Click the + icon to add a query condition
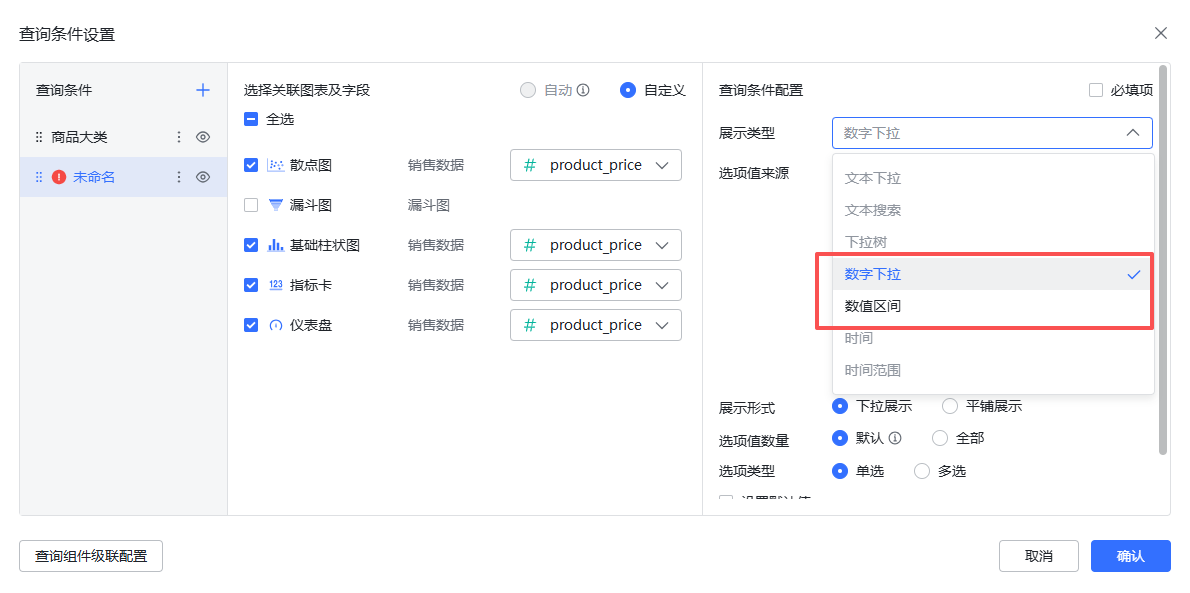1190x593 pixels. (202, 89)
